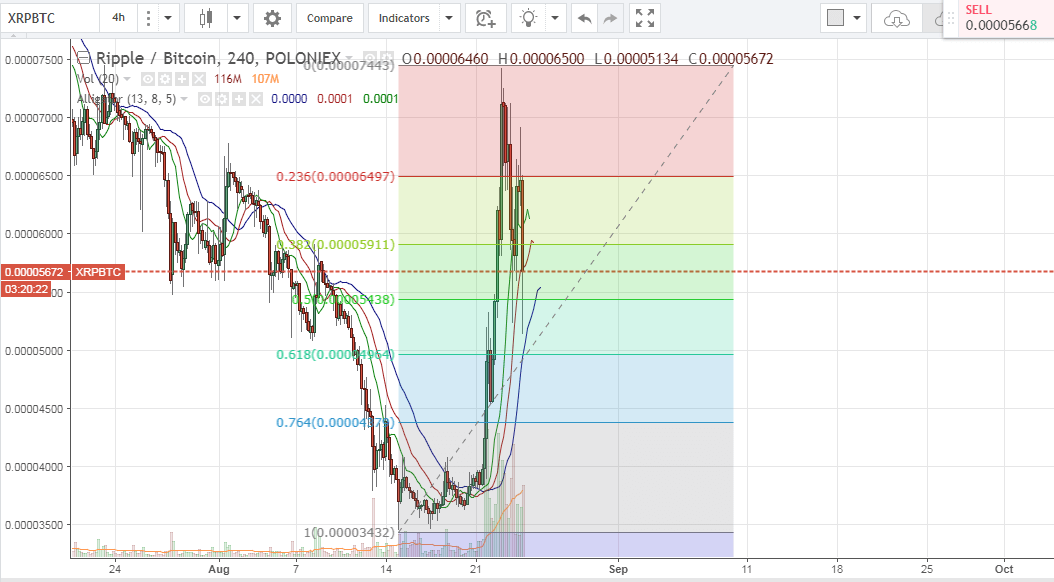Screen dimensions: 1054x582
Task: Expand the Vol (20) indicator dropdown
Action: tap(126, 79)
